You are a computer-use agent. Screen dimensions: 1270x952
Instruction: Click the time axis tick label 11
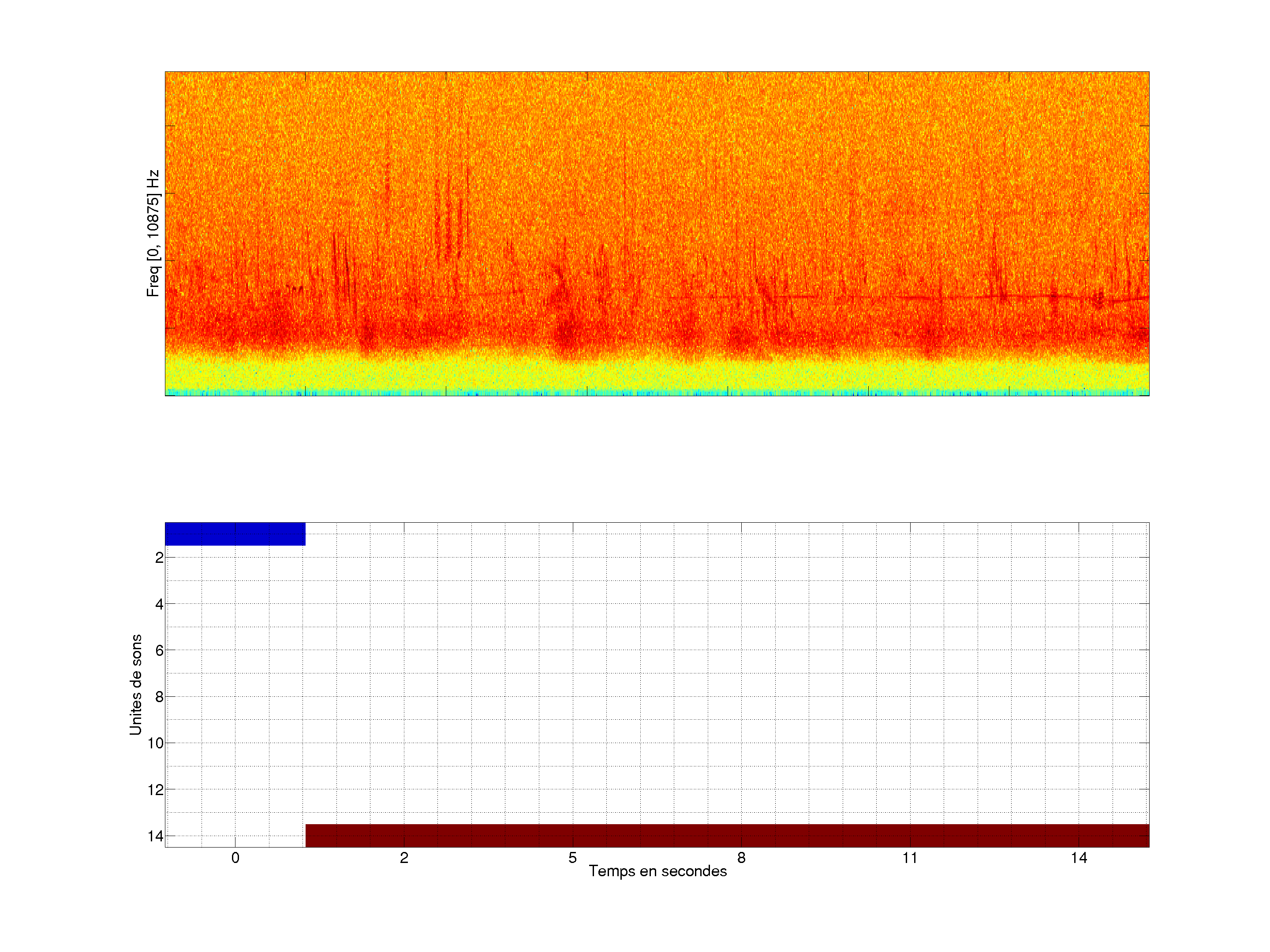[910, 858]
